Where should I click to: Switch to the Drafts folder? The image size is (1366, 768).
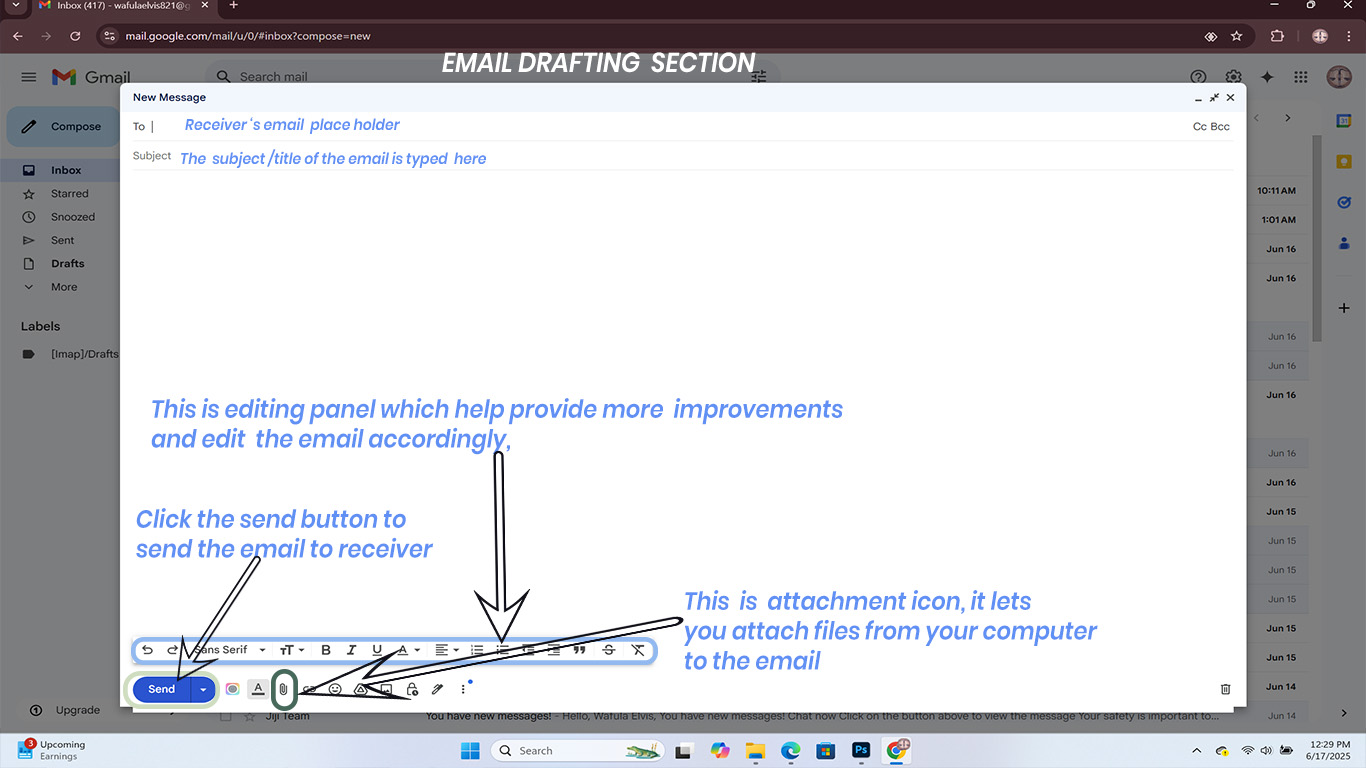[x=66, y=263]
